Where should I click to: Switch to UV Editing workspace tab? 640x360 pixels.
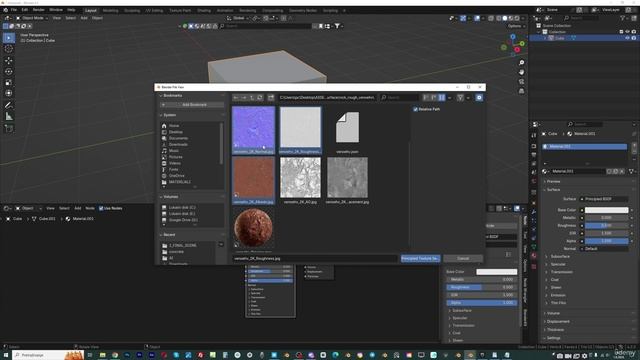pyautogui.click(x=154, y=10)
